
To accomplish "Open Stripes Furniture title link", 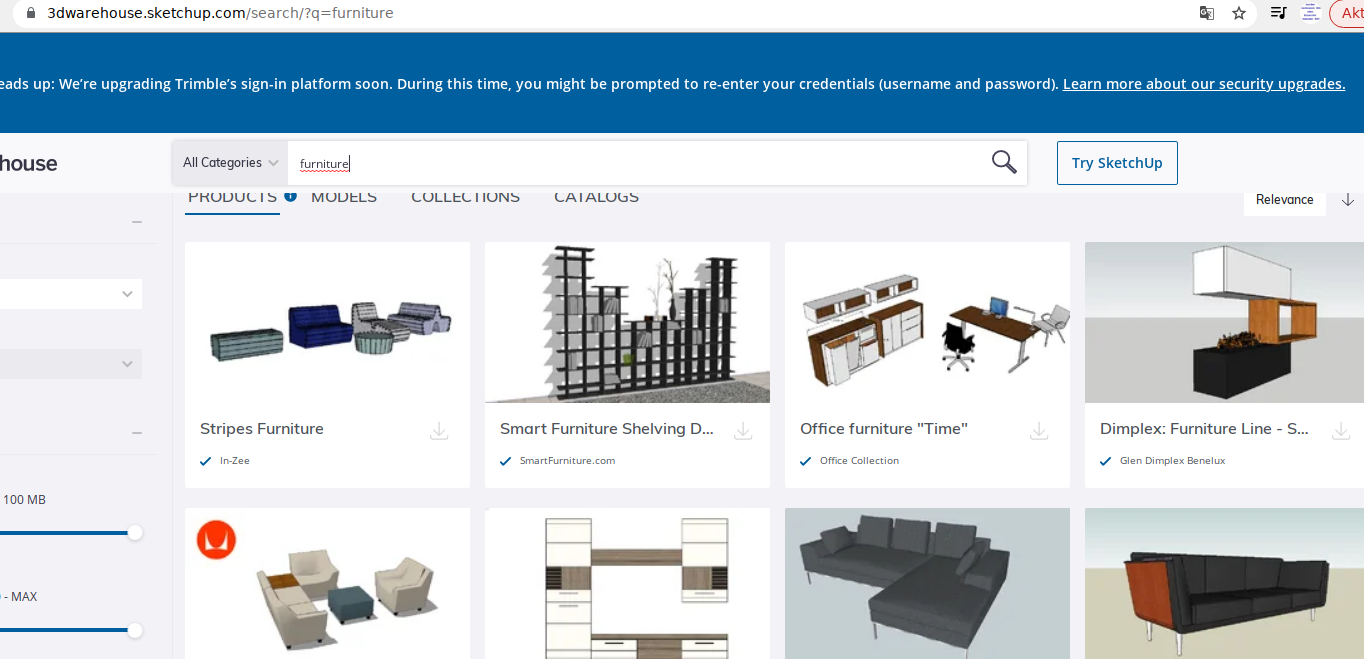I will [262, 428].
